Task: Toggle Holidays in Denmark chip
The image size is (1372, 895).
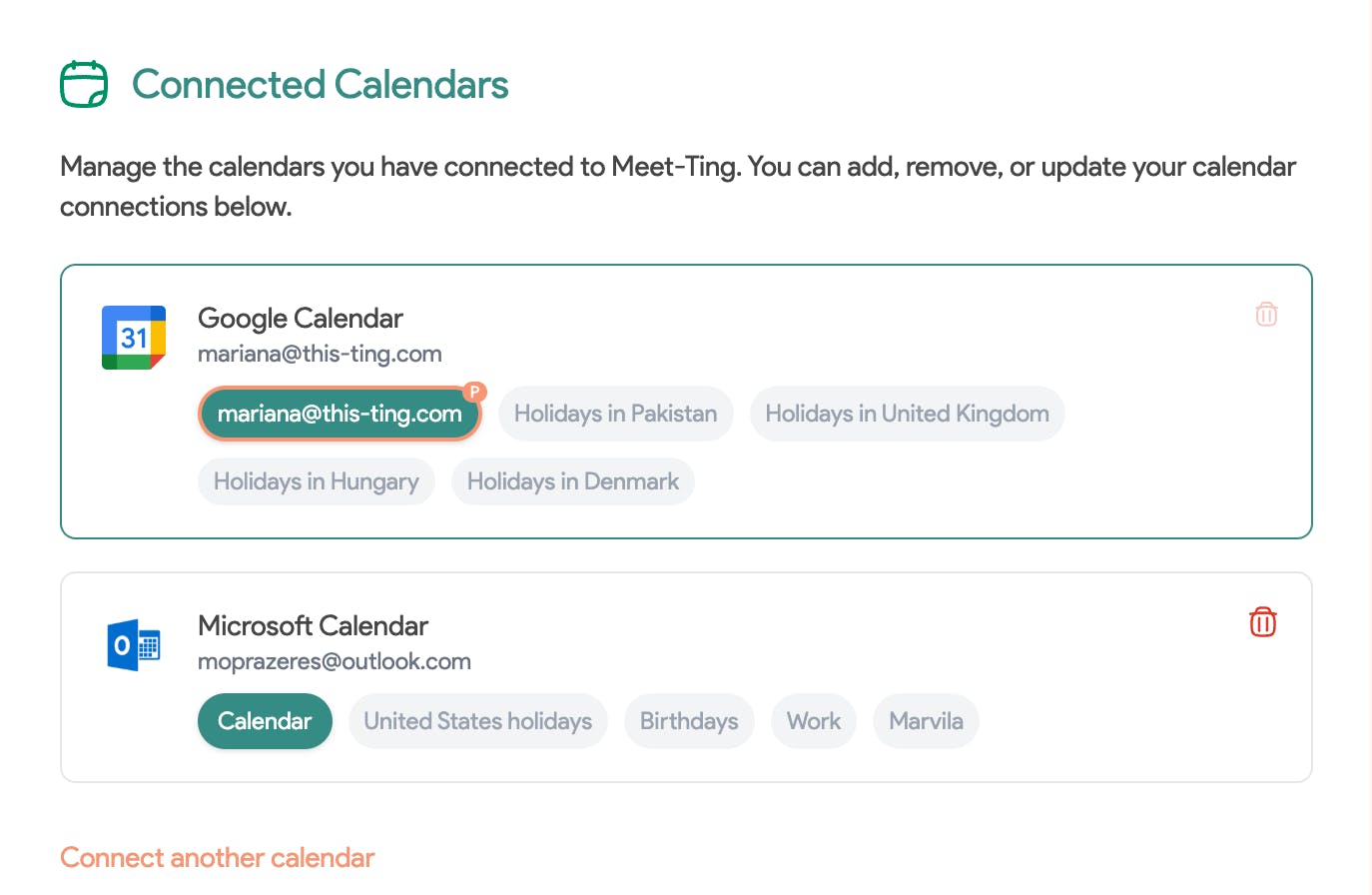Action: coord(572,481)
